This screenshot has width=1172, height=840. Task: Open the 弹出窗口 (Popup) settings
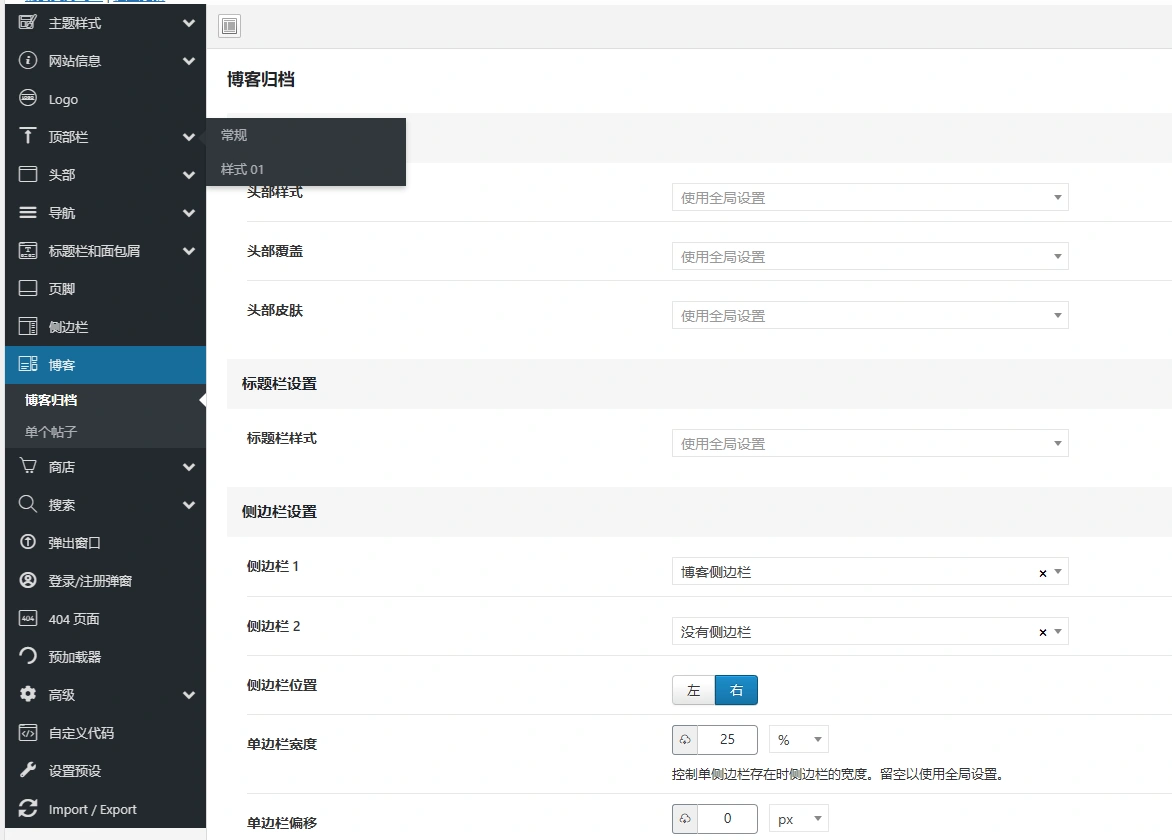75,542
